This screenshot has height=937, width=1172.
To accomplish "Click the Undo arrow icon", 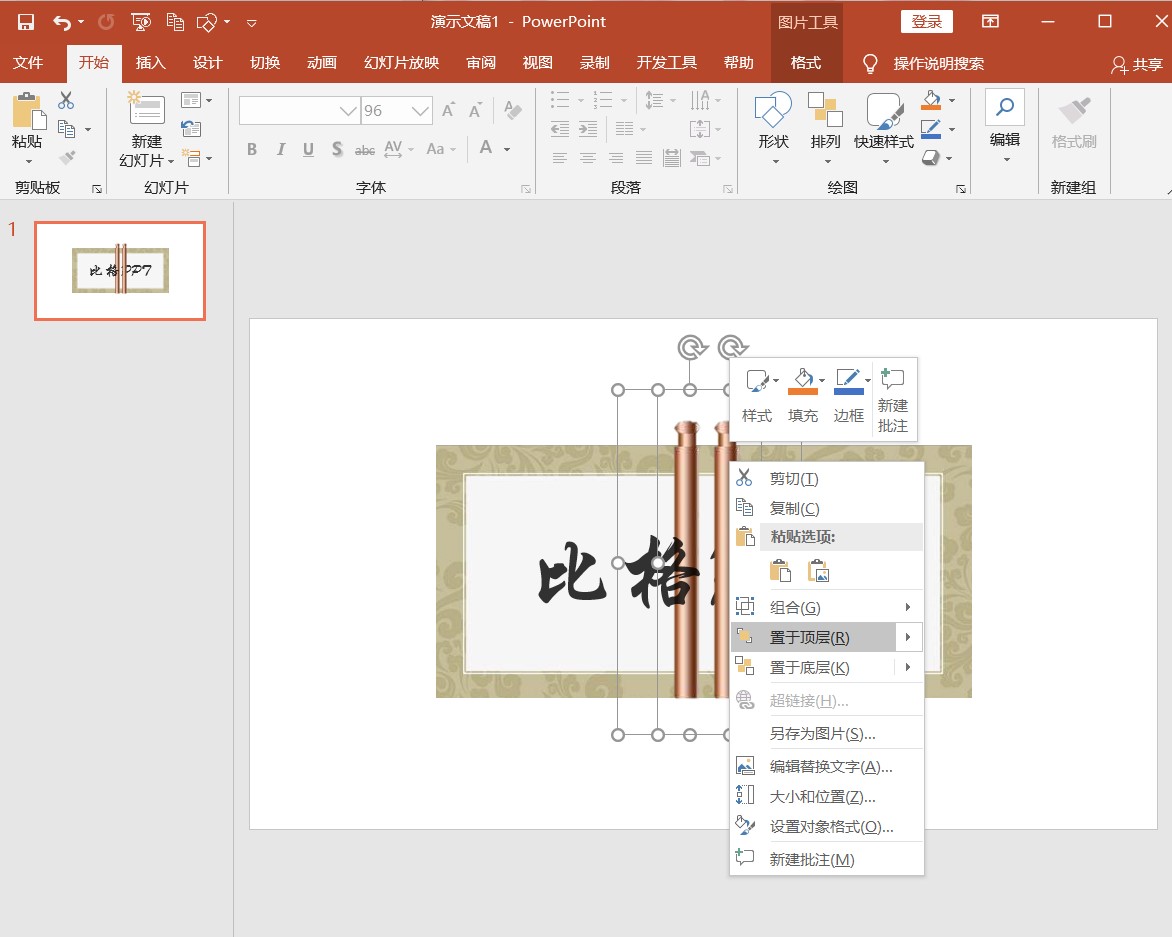I will (x=62, y=21).
